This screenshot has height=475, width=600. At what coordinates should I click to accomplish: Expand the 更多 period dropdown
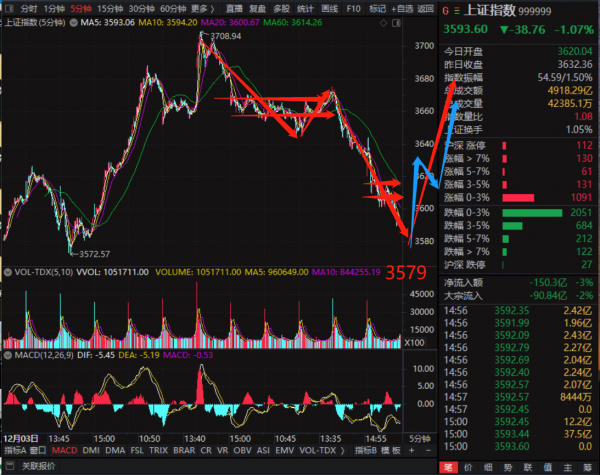(201, 8)
